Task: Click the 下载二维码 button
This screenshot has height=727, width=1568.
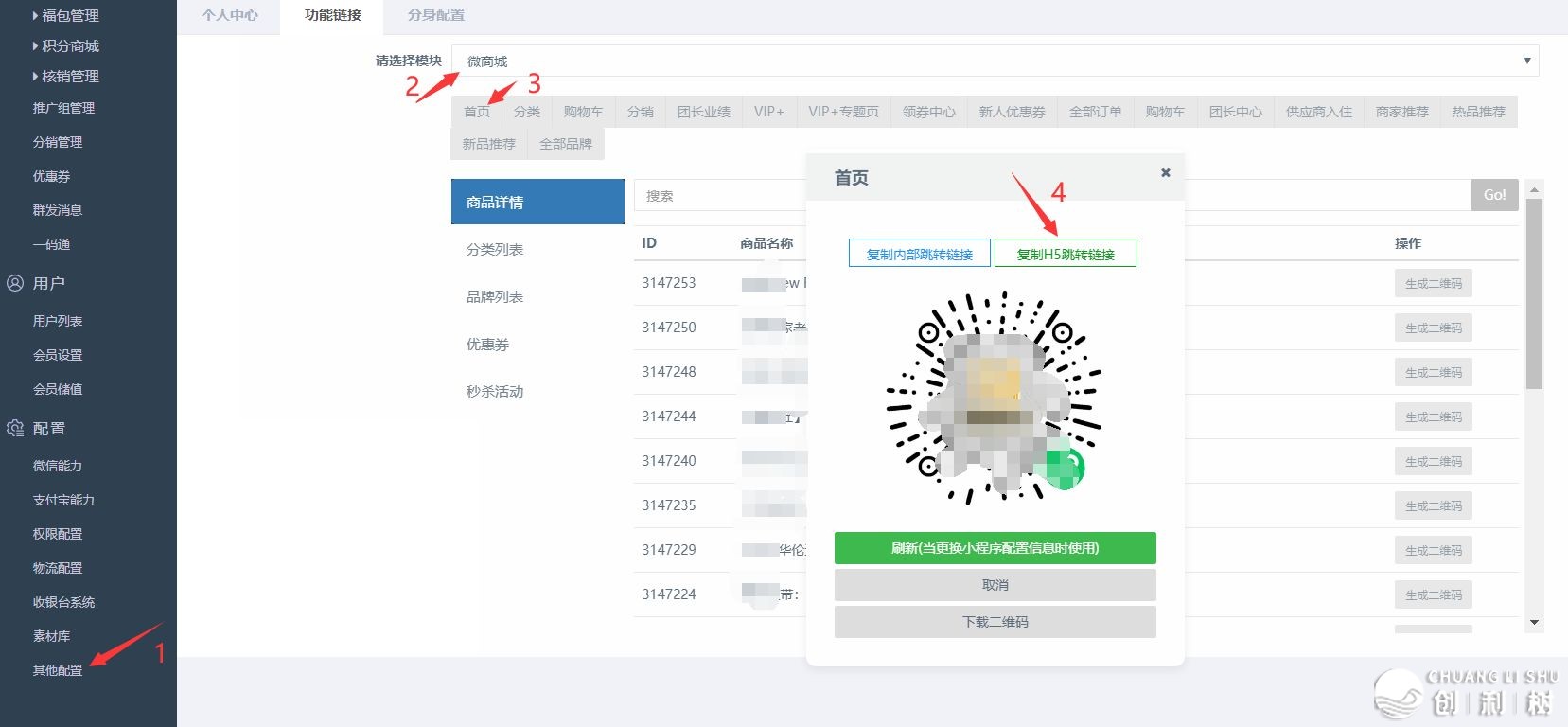Action: pos(995,622)
